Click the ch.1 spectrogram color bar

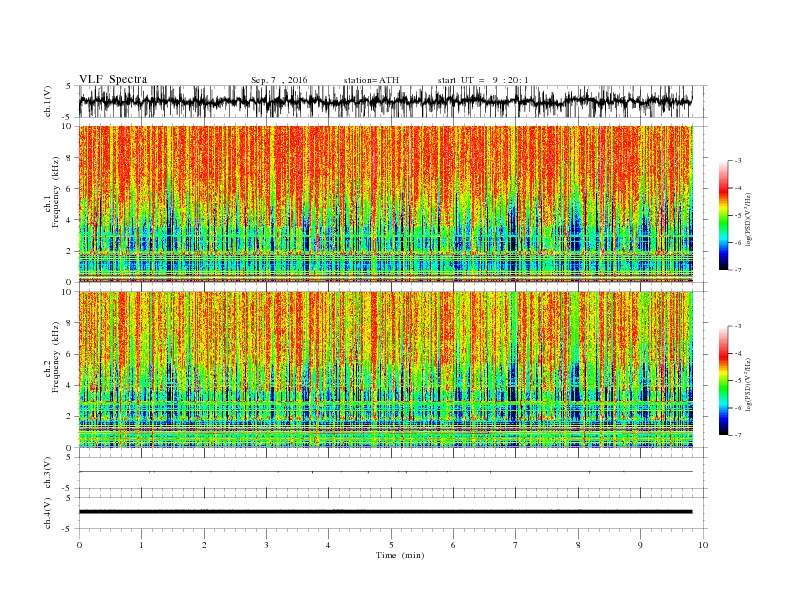point(723,216)
